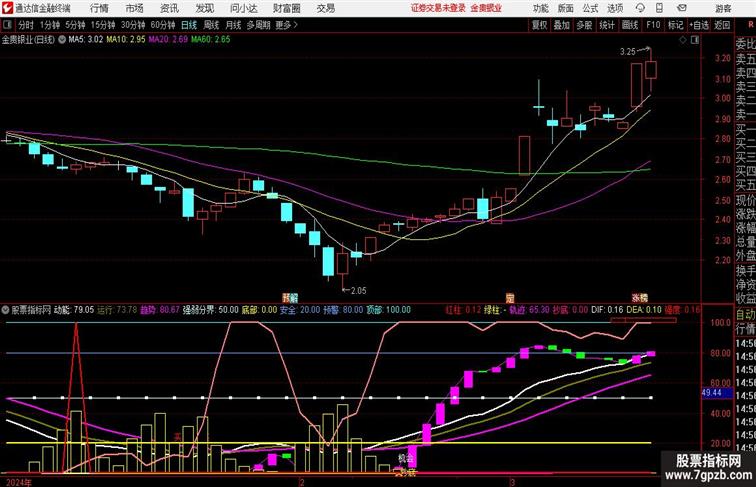
Task: Open the message envelope icon
Action: 682,8
